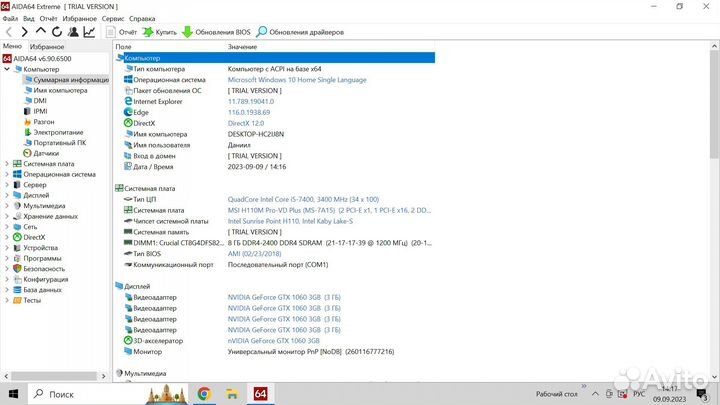Select Имя компьютера in the tree

pyautogui.click(x=60, y=90)
